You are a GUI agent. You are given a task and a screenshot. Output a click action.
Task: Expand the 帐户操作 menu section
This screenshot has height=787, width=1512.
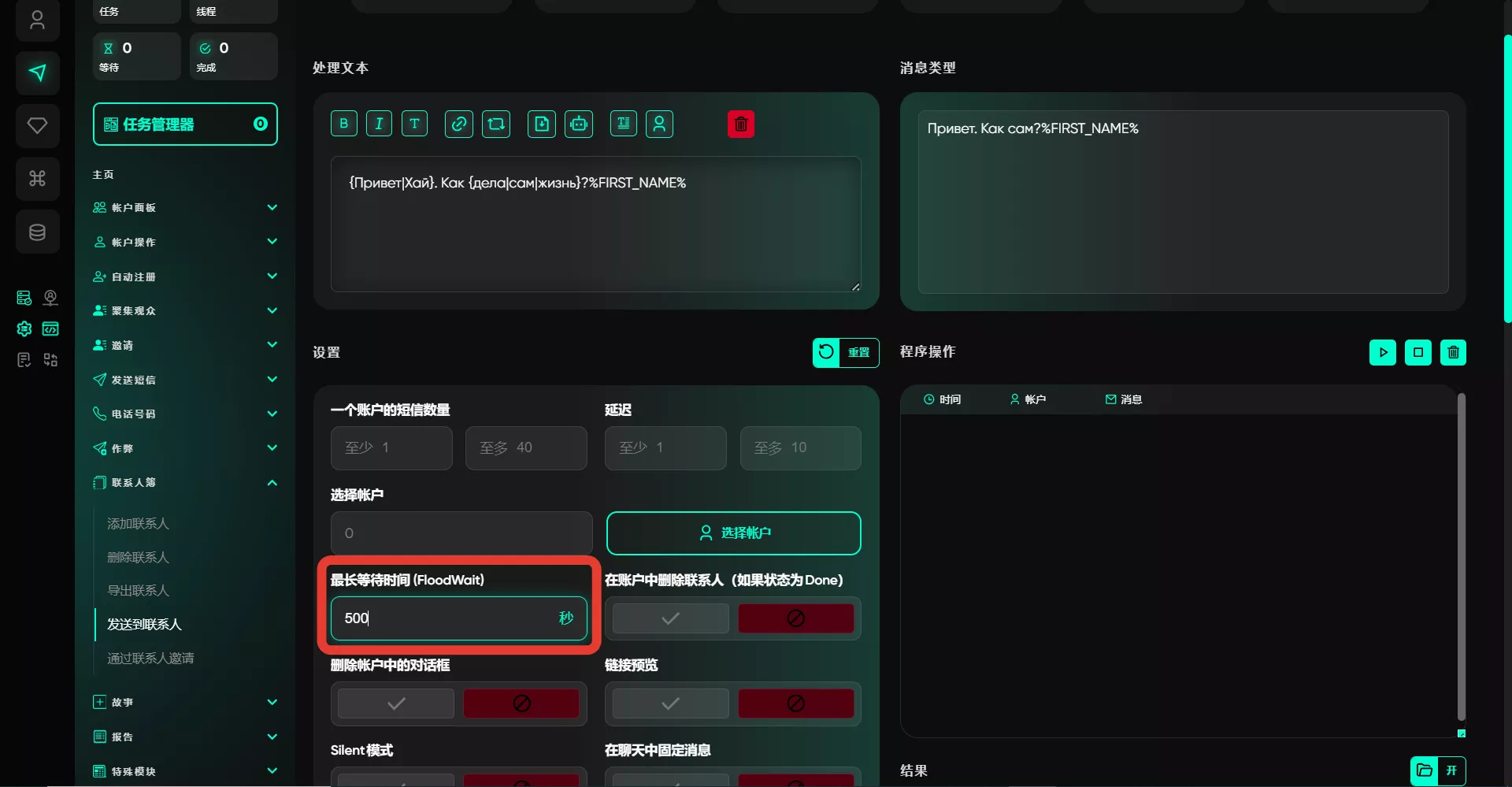point(185,242)
